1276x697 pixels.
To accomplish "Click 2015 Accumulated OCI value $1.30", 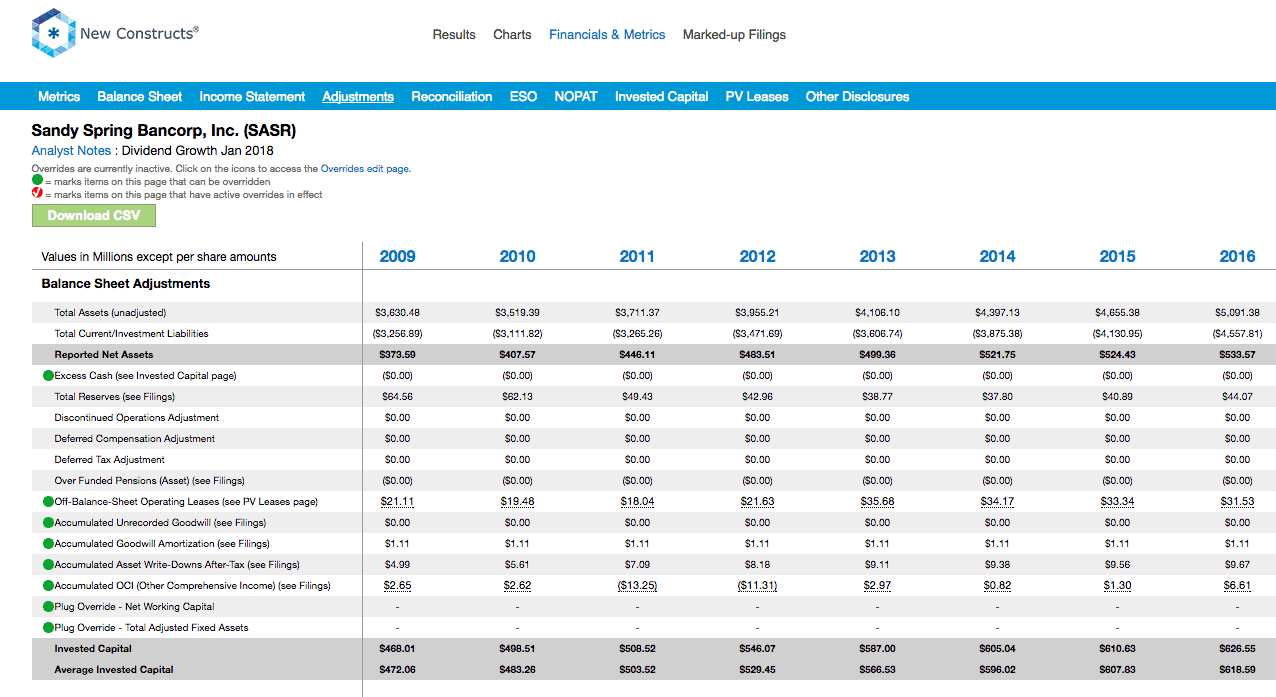I will point(1117,586).
